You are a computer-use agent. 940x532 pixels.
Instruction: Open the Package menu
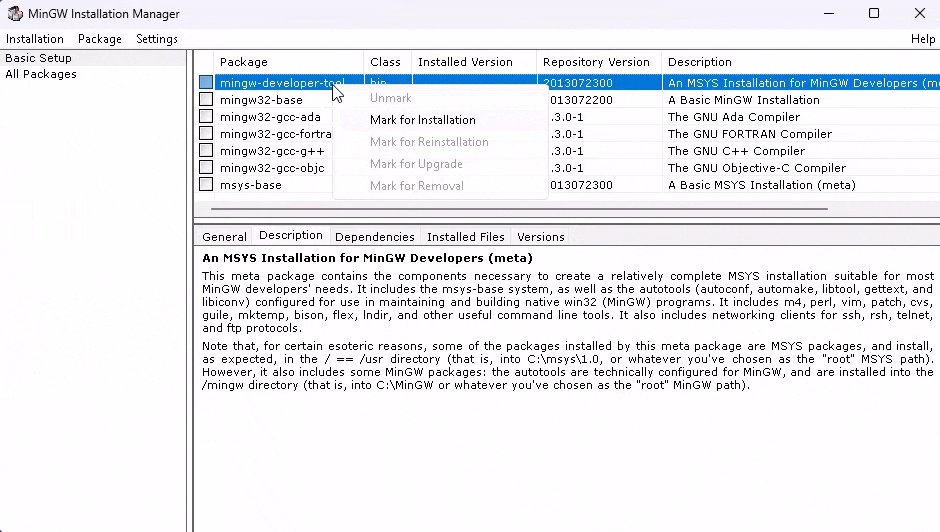click(x=100, y=39)
